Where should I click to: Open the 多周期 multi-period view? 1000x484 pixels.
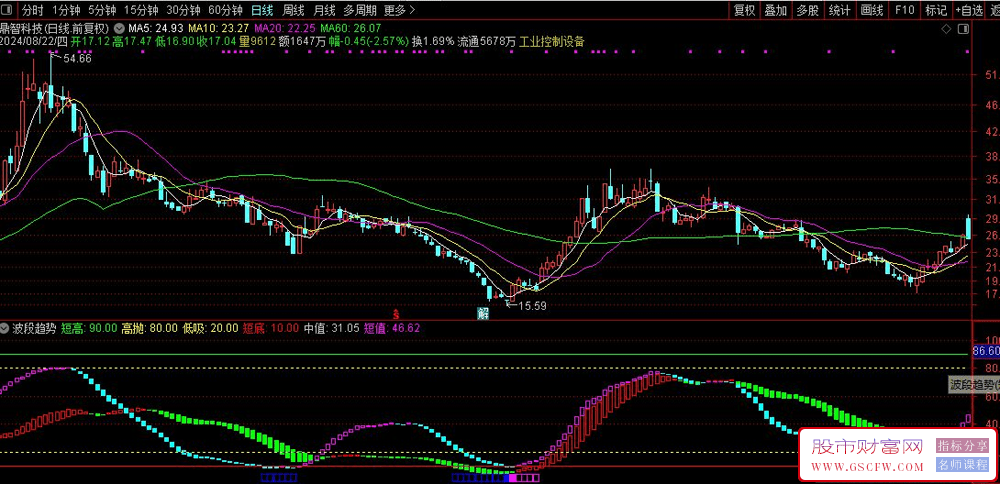coord(361,10)
